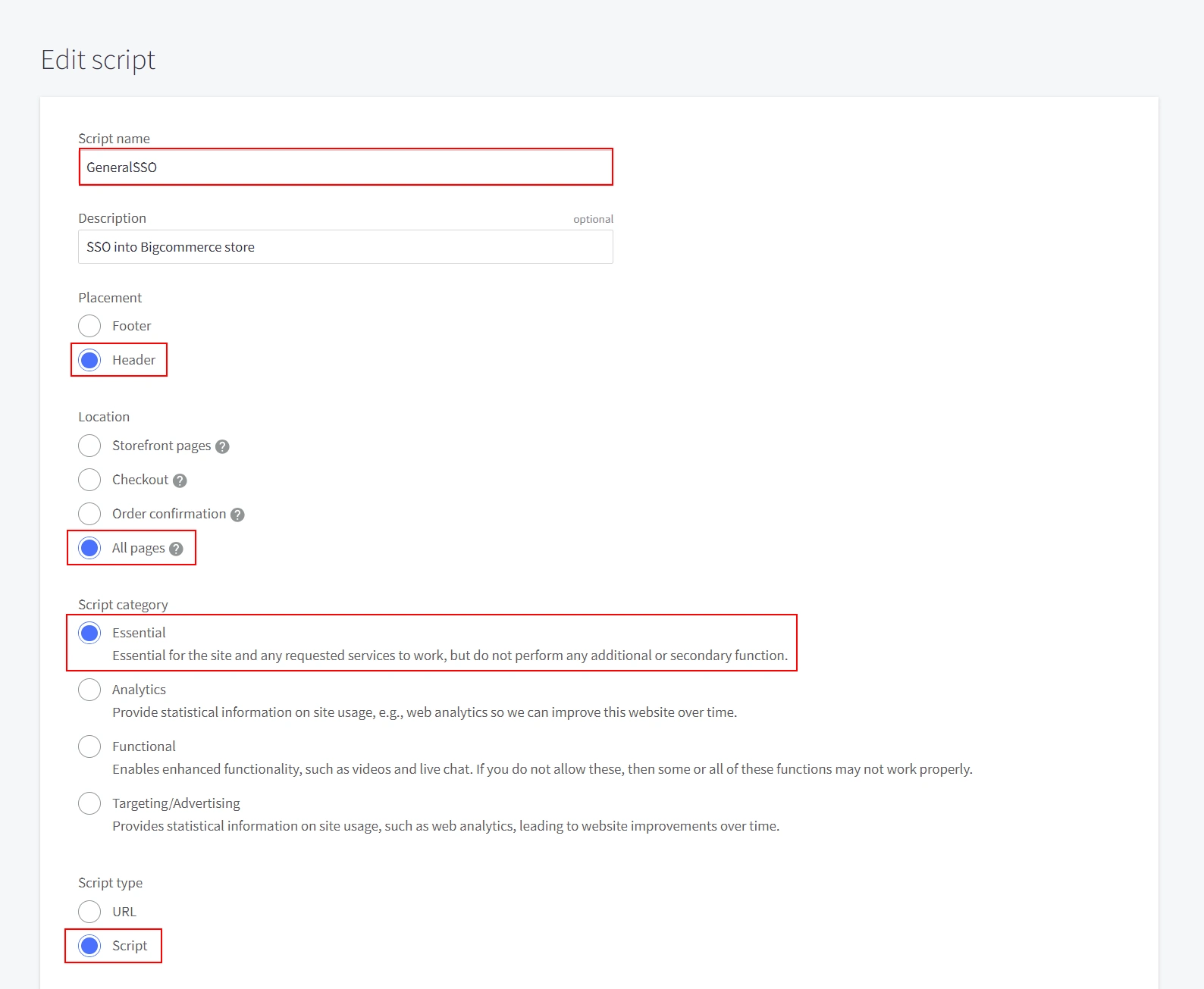1204x989 pixels.
Task: Select Footer placement radio button
Action: point(89,326)
